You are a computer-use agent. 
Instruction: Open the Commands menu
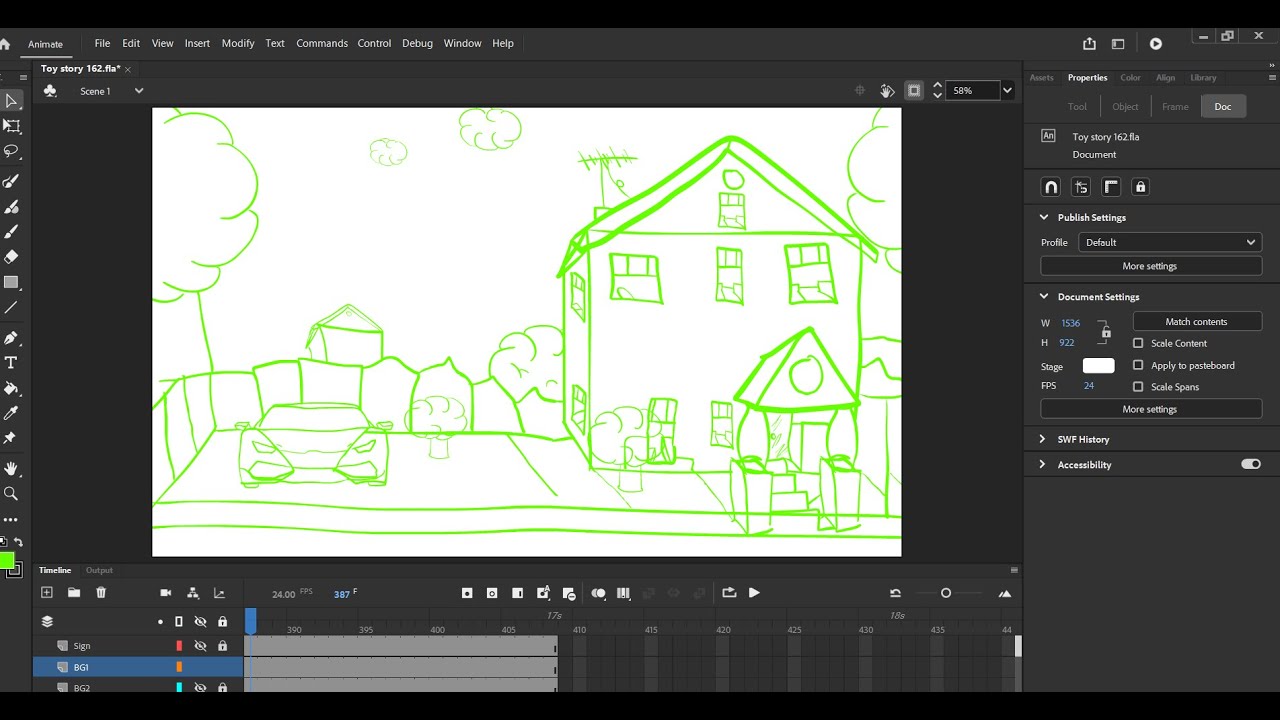(322, 44)
